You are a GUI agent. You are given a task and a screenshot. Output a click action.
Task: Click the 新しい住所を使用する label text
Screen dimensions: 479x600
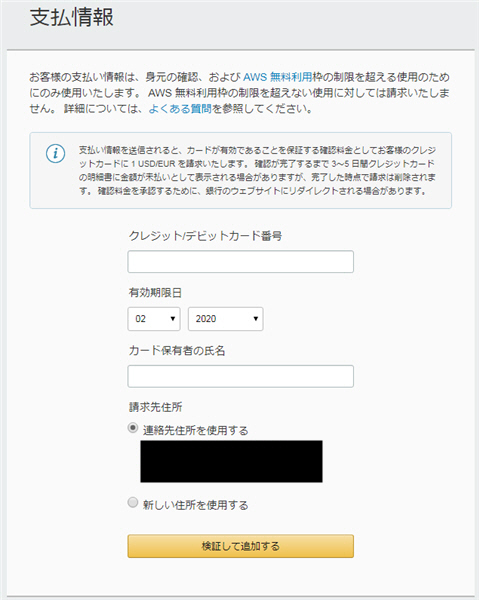pyautogui.click(x=196, y=505)
